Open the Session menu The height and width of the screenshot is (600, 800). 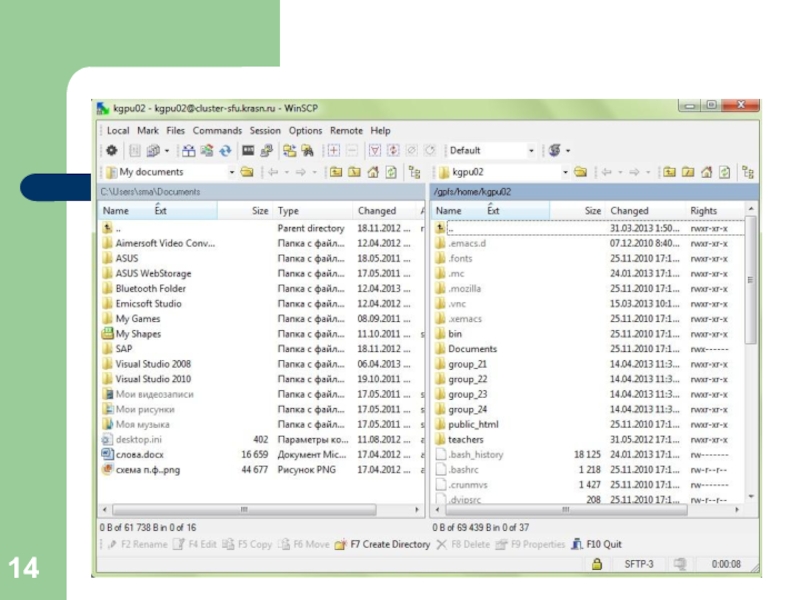click(x=265, y=131)
